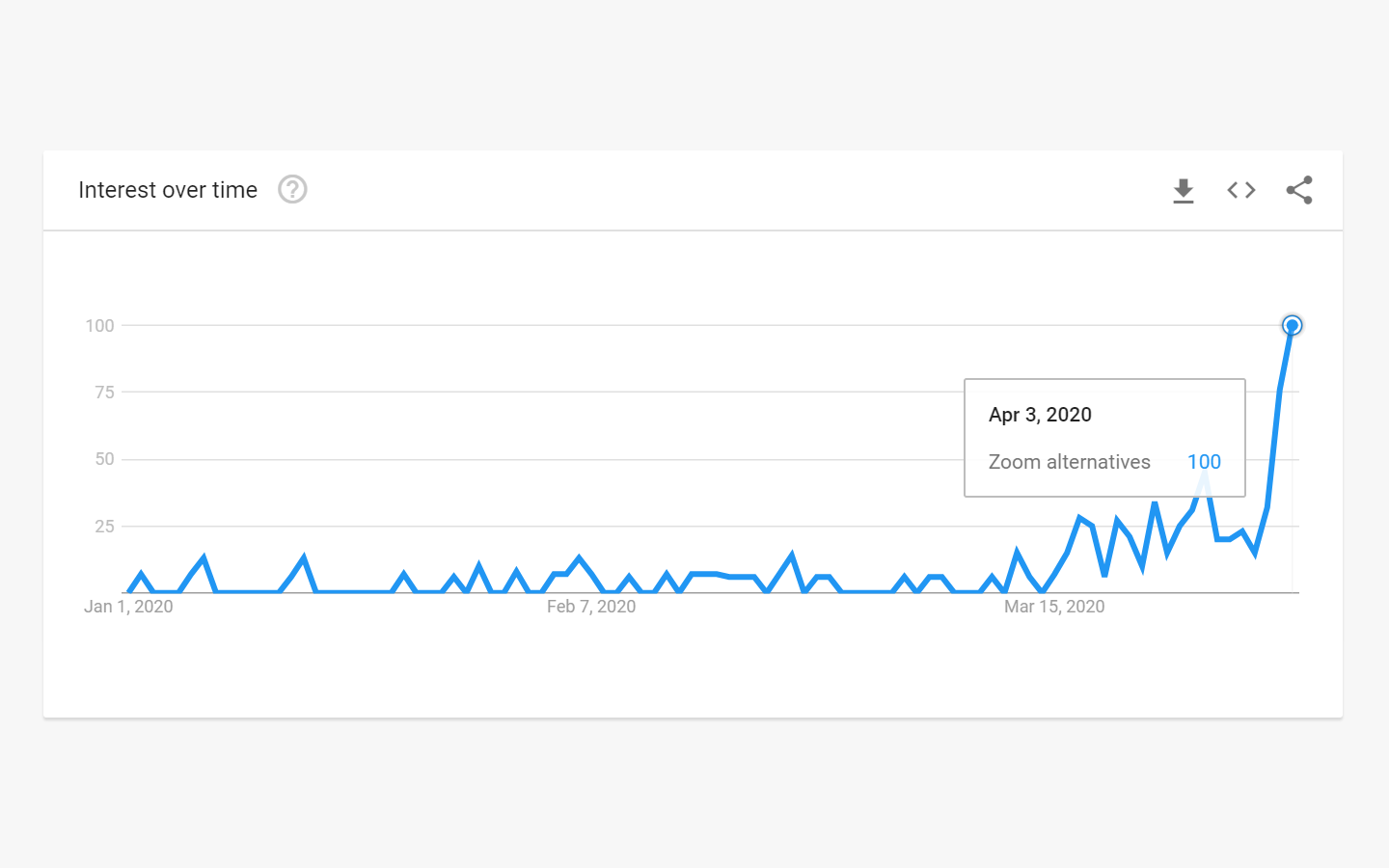This screenshot has width=1389, height=868.
Task: Click Zoom alternatives label in the tooltip
Action: coord(1069,462)
